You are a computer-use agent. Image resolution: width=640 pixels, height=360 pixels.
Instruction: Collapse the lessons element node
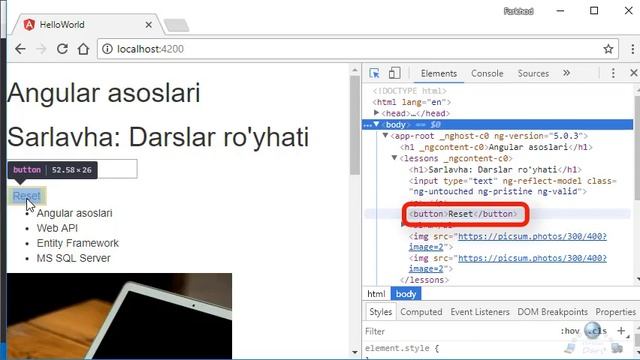pos(394,158)
